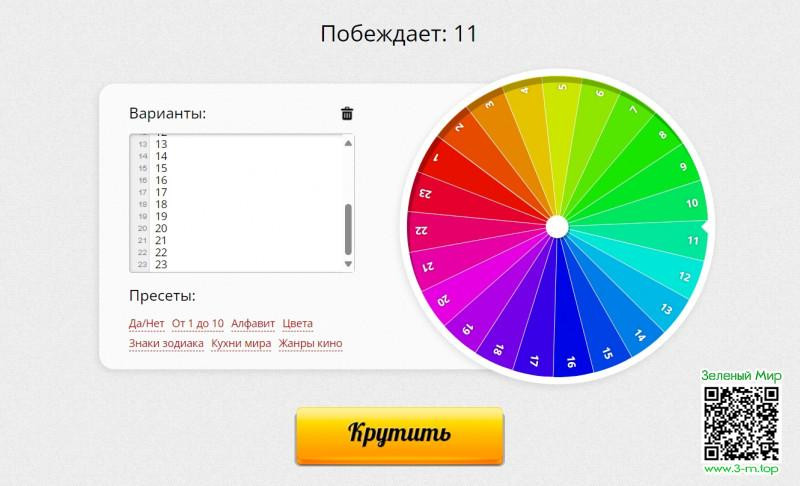Click the white center hub of the wheel
The image size is (800, 486).
(556, 228)
